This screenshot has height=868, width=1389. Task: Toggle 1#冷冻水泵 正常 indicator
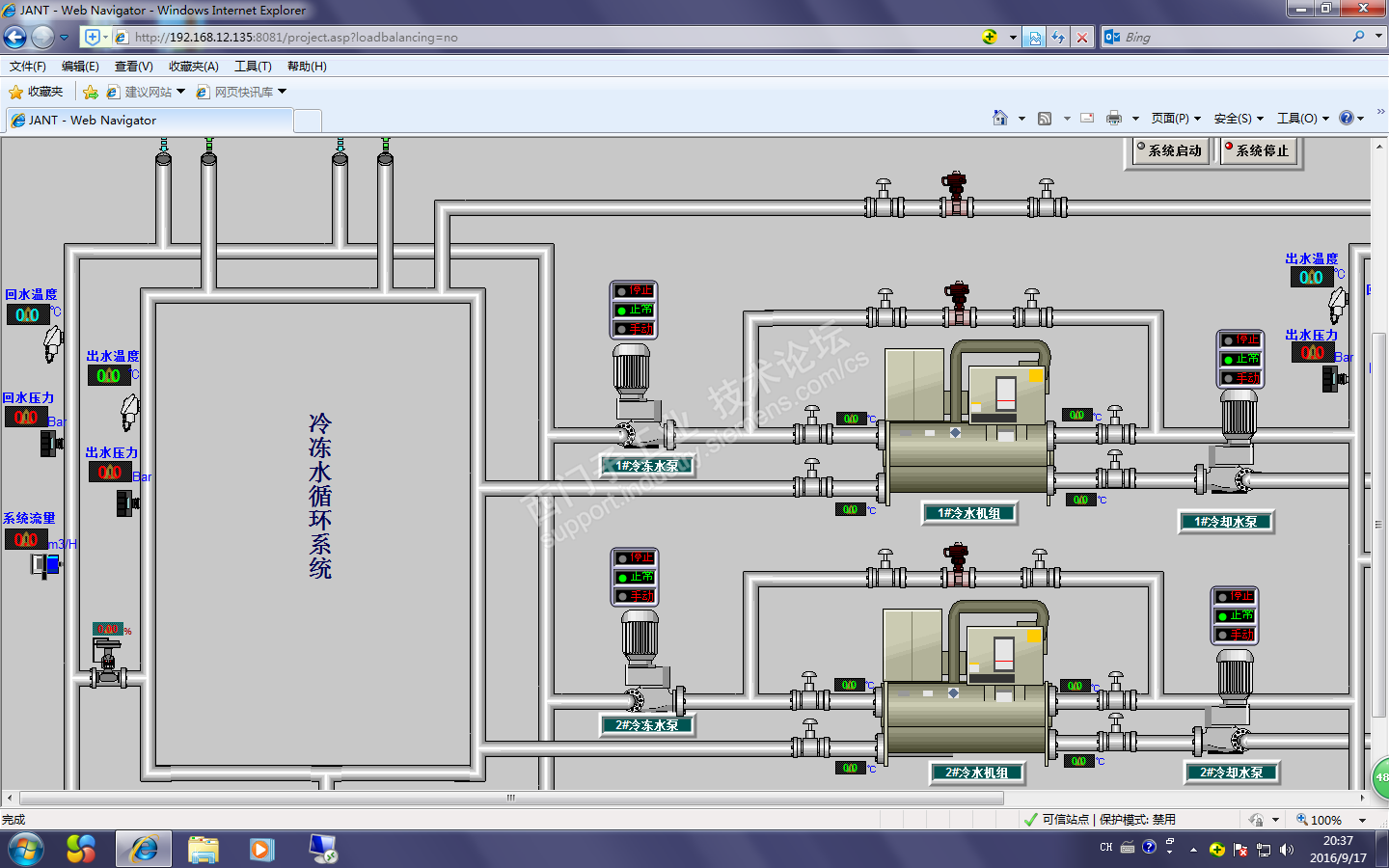(634, 310)
